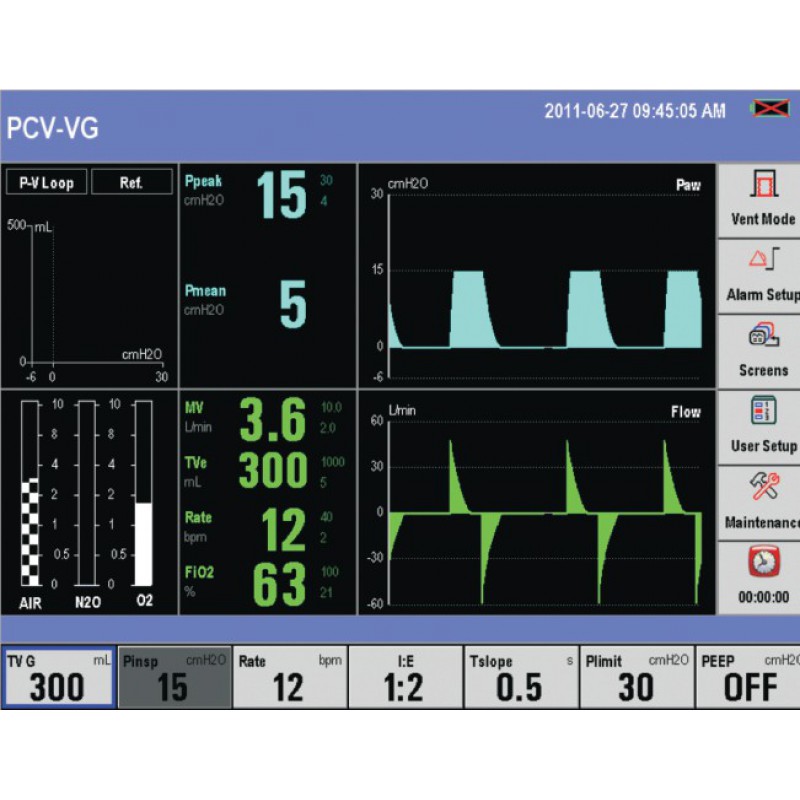Viewport: 800px width, 800px height.
Task: Select the Plimit 30 cmH2O setting
Action: coord(637,677)
